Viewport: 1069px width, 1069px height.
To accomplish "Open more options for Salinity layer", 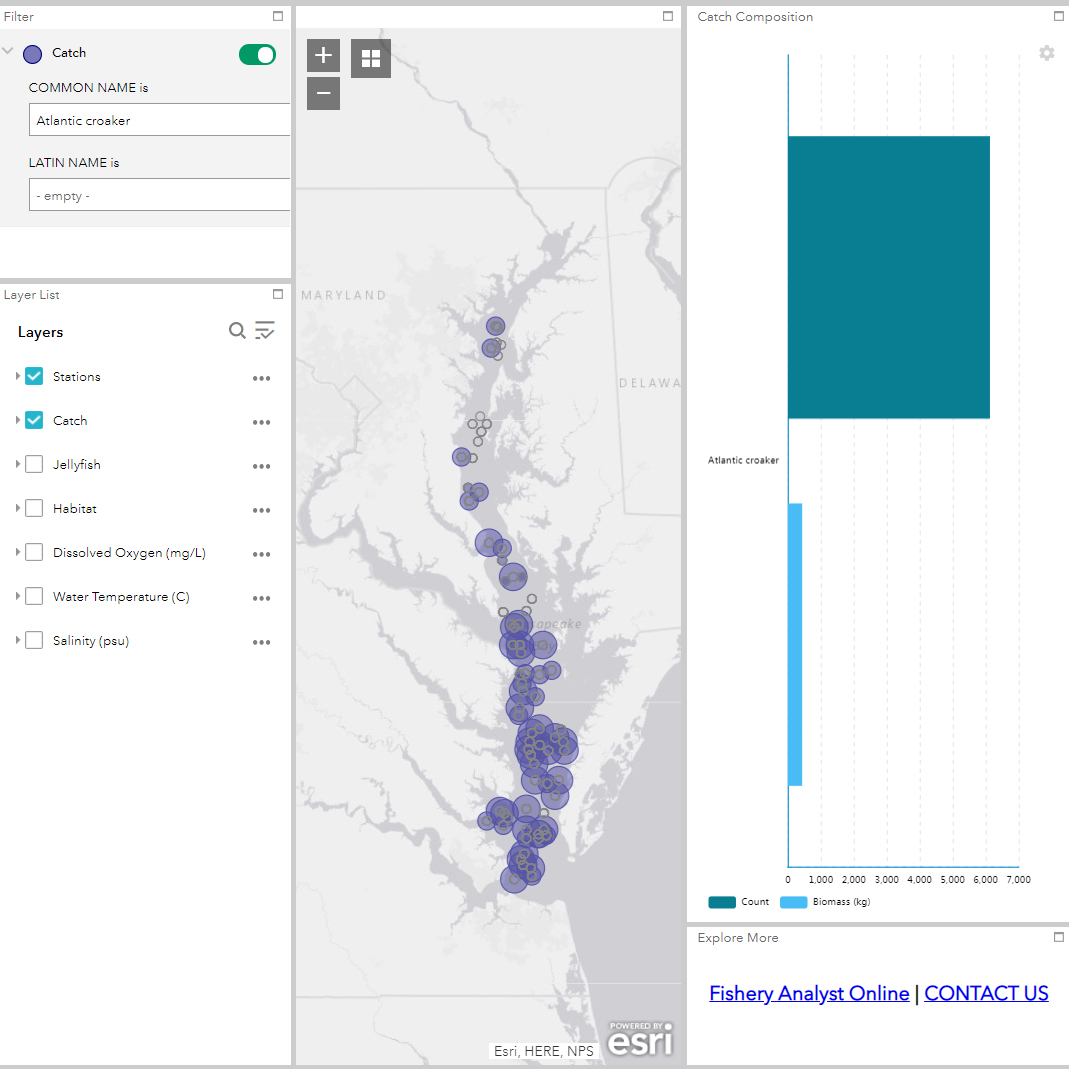I will (x=262, y=642).
